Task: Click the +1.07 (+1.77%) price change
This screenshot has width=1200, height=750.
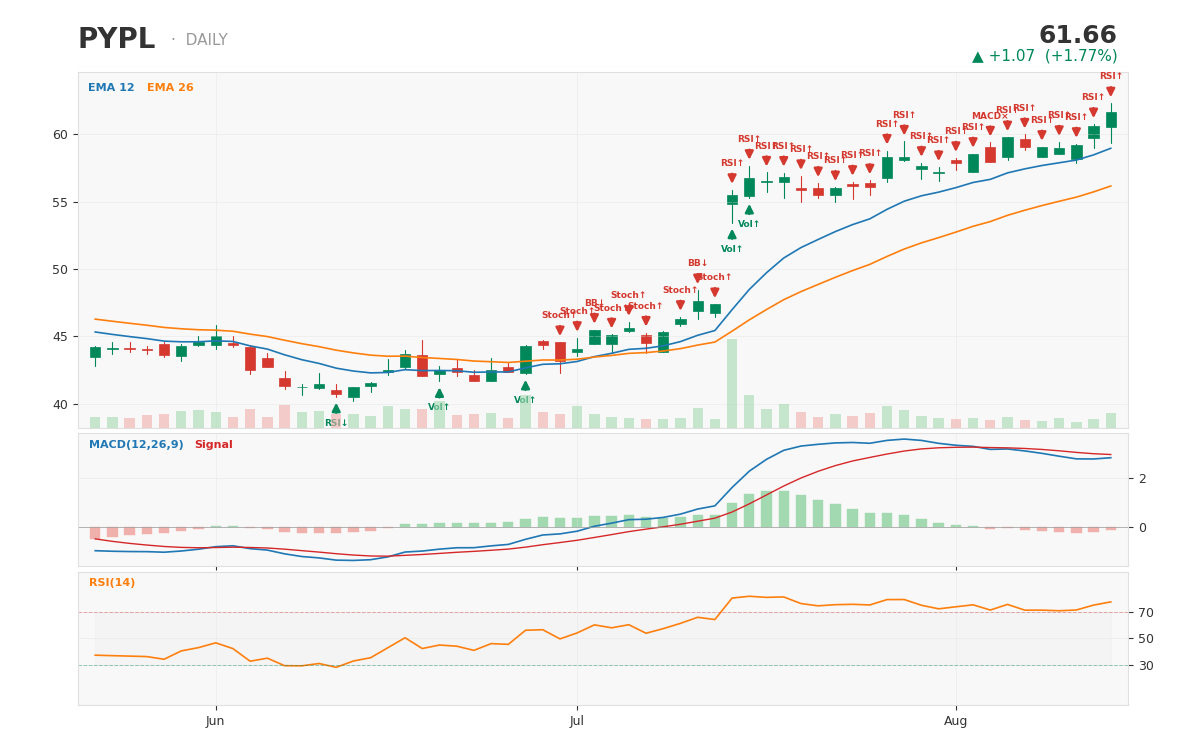Action: click(x=1045, y=56)
